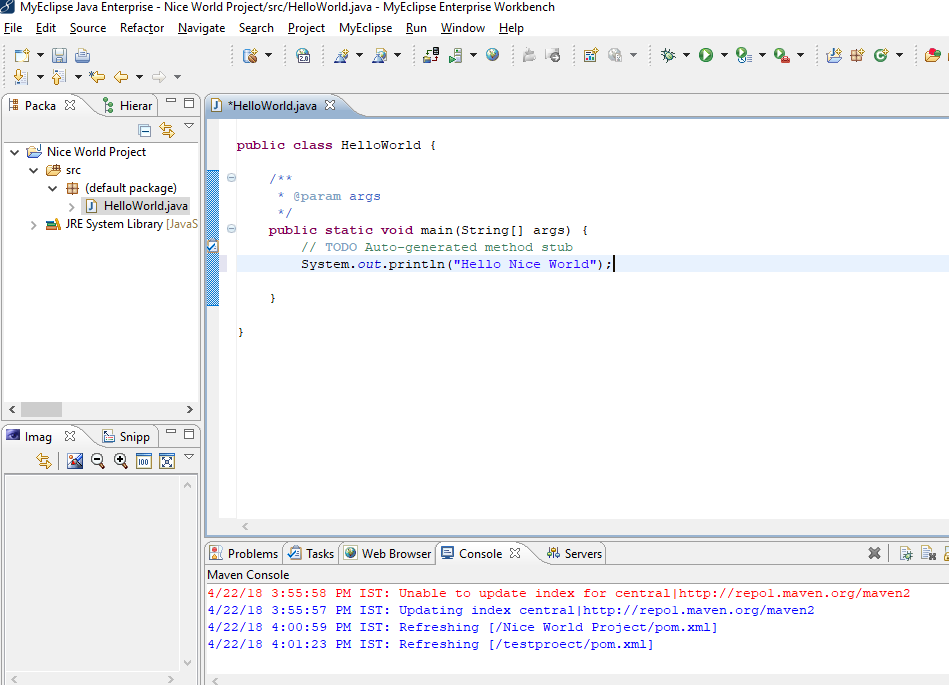Close the Console view tab
This screenshot has height=685, width=949.
pos(515,552)
